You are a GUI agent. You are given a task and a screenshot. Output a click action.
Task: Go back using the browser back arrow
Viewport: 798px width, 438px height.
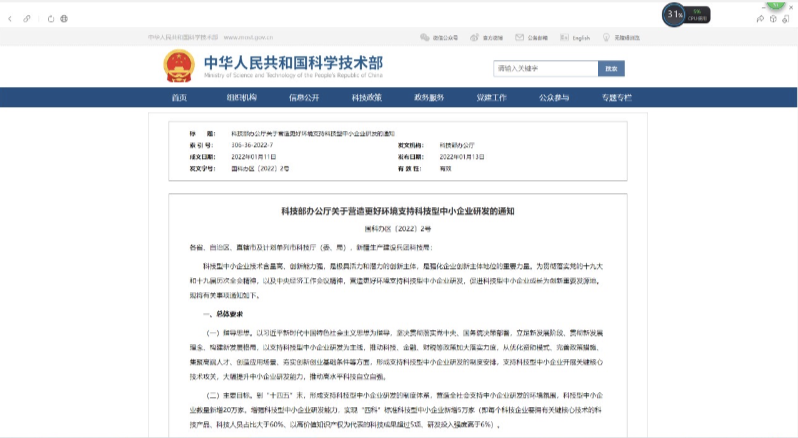10,19
